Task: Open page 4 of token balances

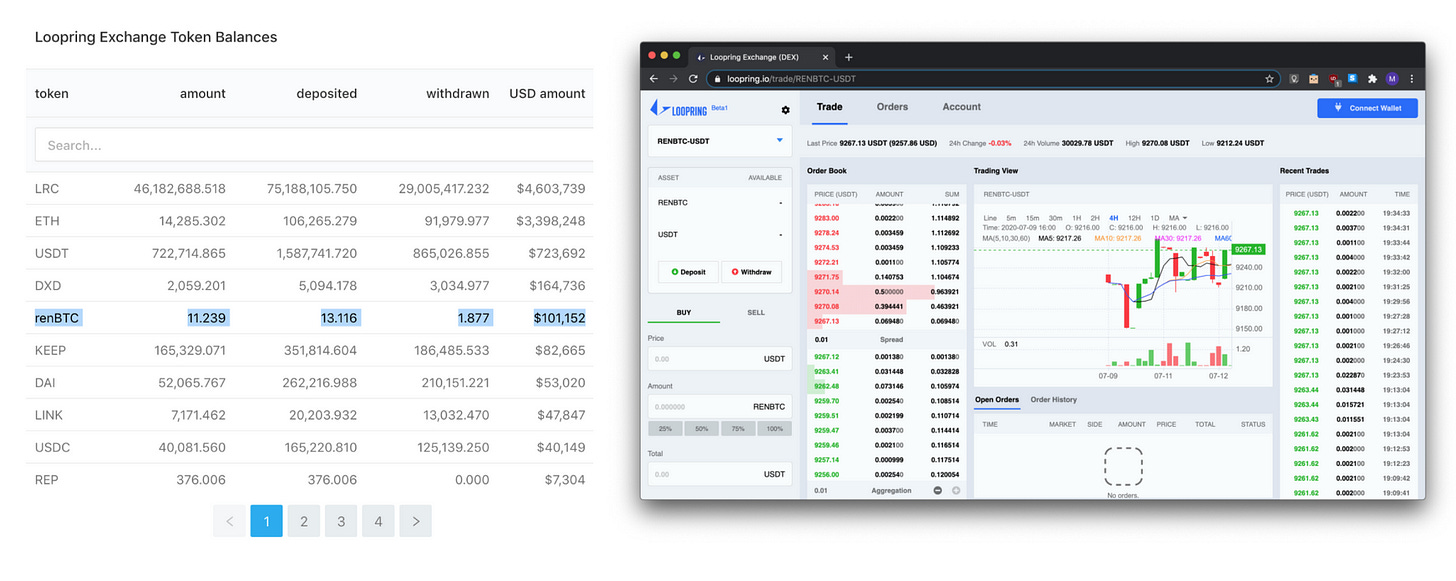Action: click(378, 521)
